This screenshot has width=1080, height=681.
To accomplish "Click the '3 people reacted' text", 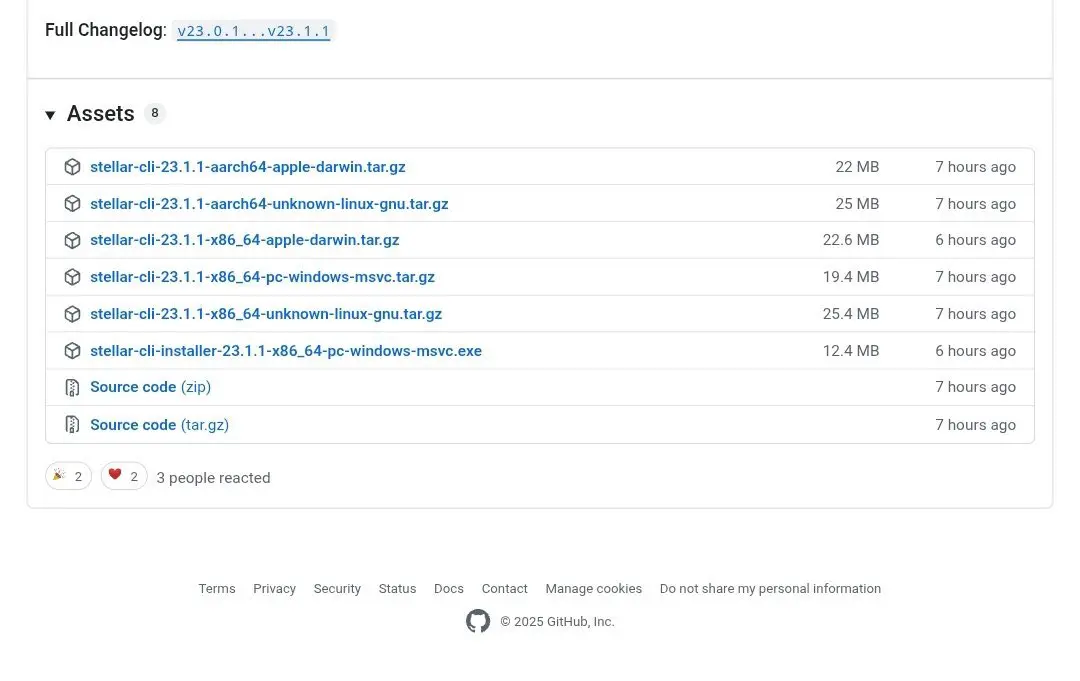I will coord(214,478).
